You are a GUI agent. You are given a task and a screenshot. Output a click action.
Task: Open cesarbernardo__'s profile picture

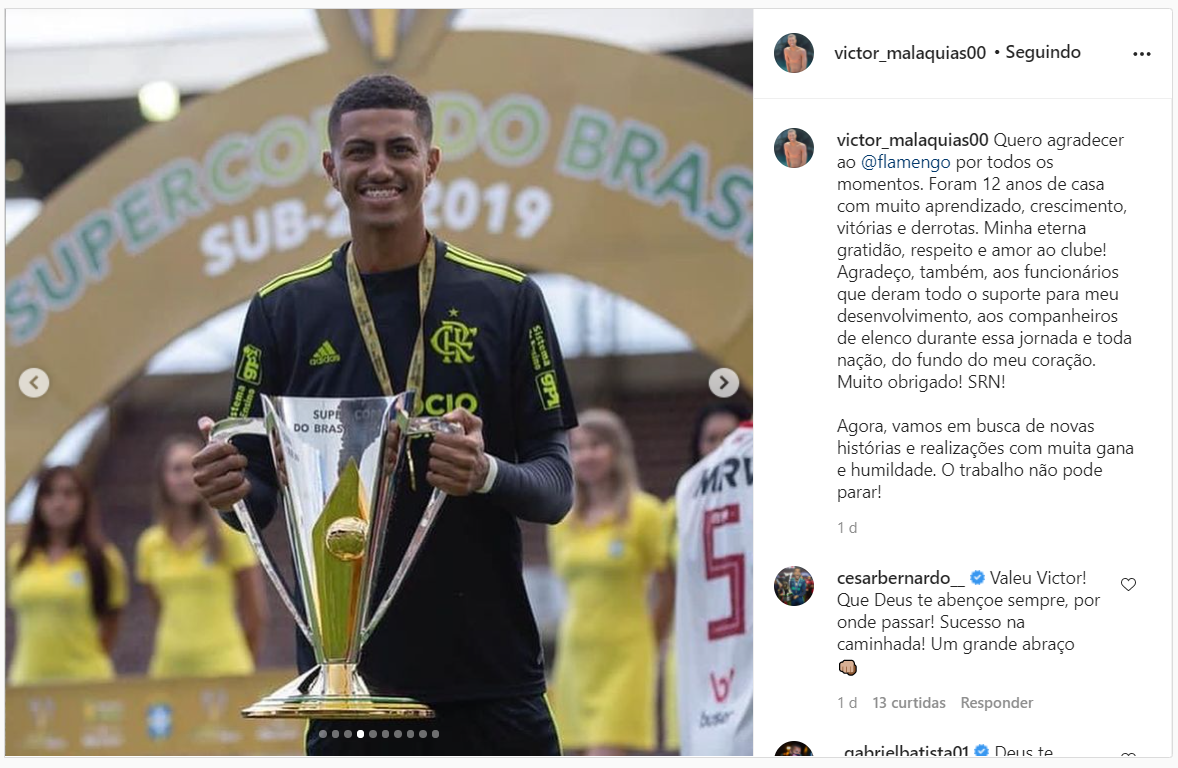coord(794,585)
